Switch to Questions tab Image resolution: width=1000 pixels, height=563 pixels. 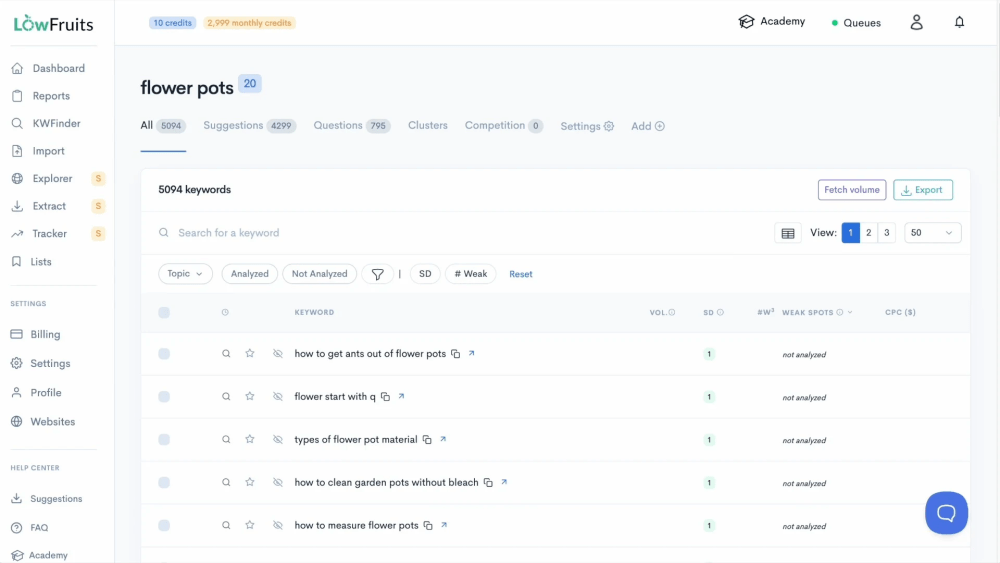(x=351, y=126)
